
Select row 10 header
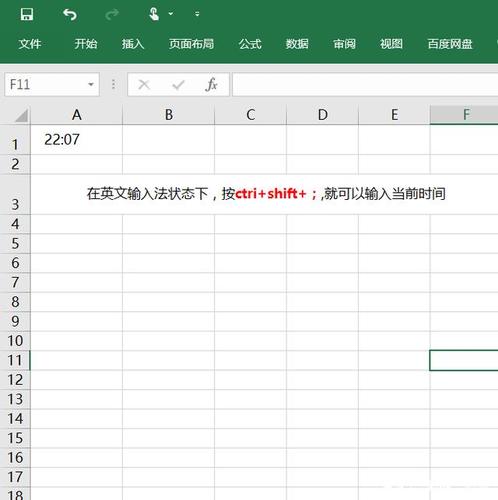(x=15, y=341)
